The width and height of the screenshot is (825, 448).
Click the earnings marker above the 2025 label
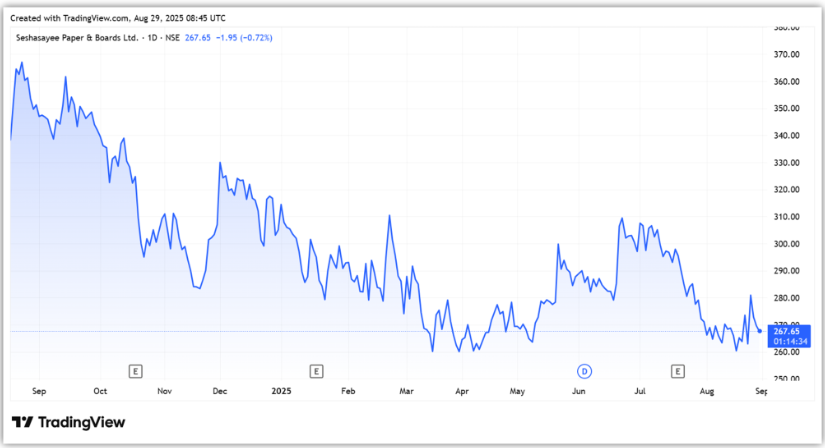(x=316, y=371)
